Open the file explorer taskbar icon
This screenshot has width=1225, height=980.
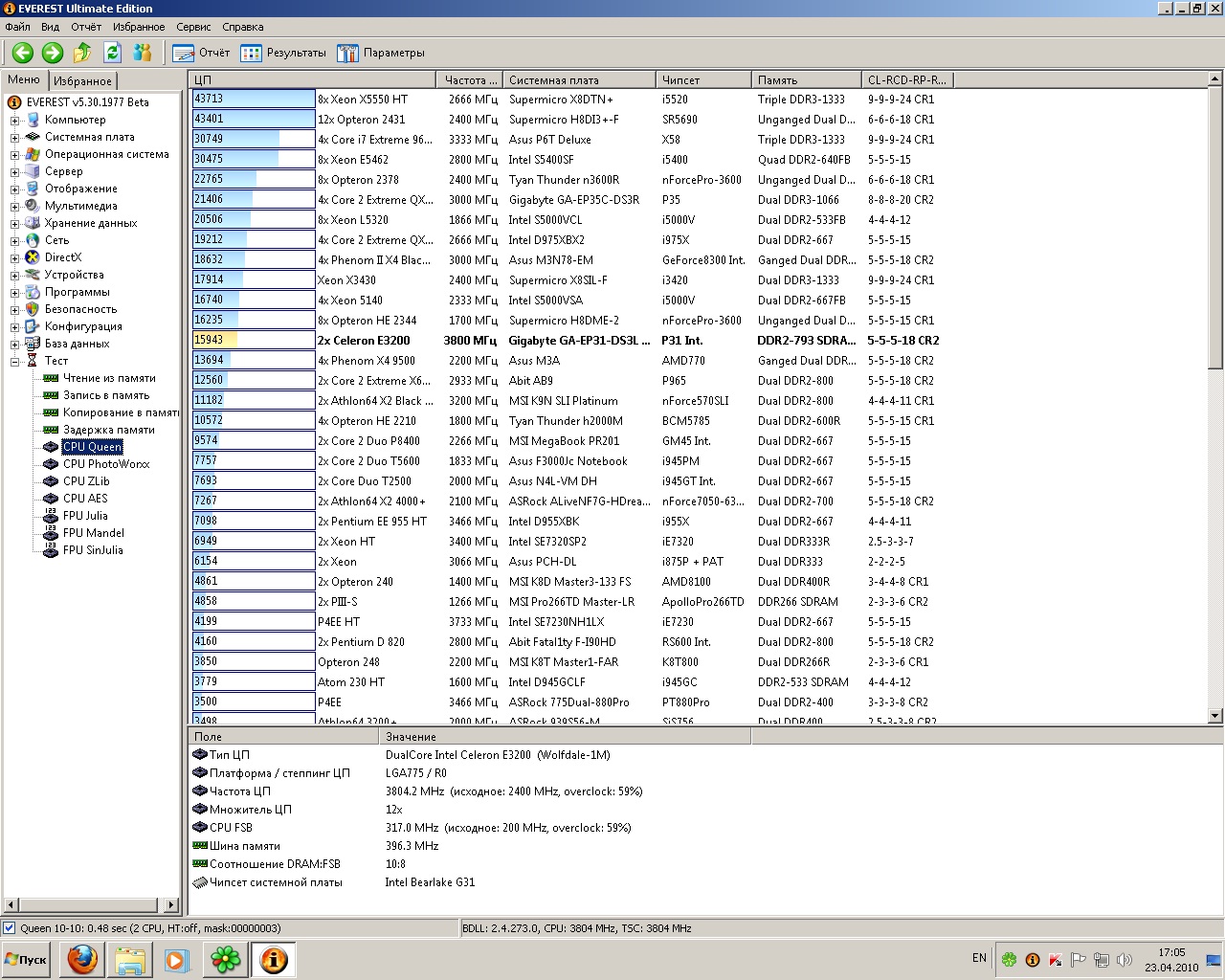coord(130,959)
